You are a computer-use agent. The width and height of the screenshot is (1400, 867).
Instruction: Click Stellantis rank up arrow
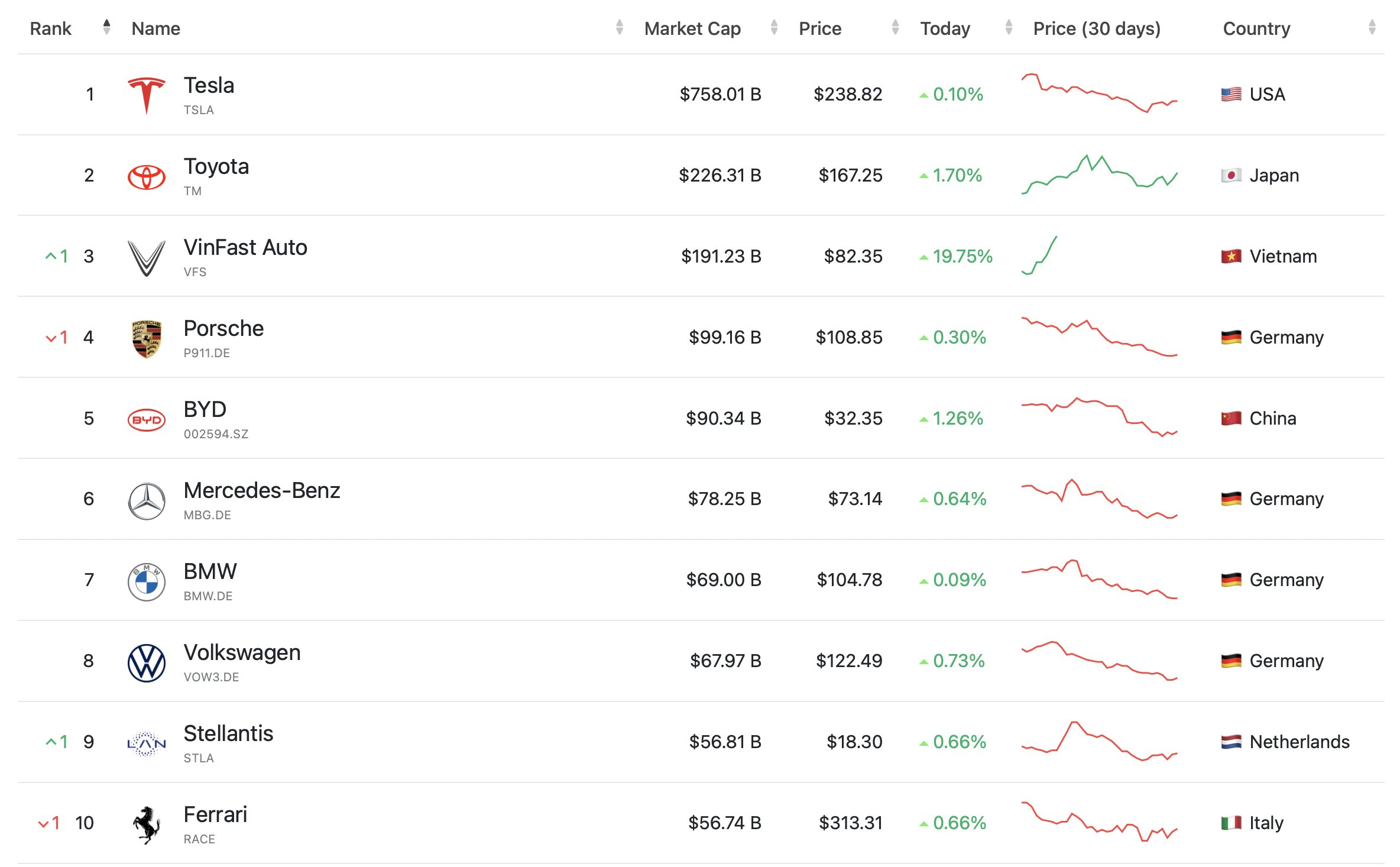click(51, 742)
